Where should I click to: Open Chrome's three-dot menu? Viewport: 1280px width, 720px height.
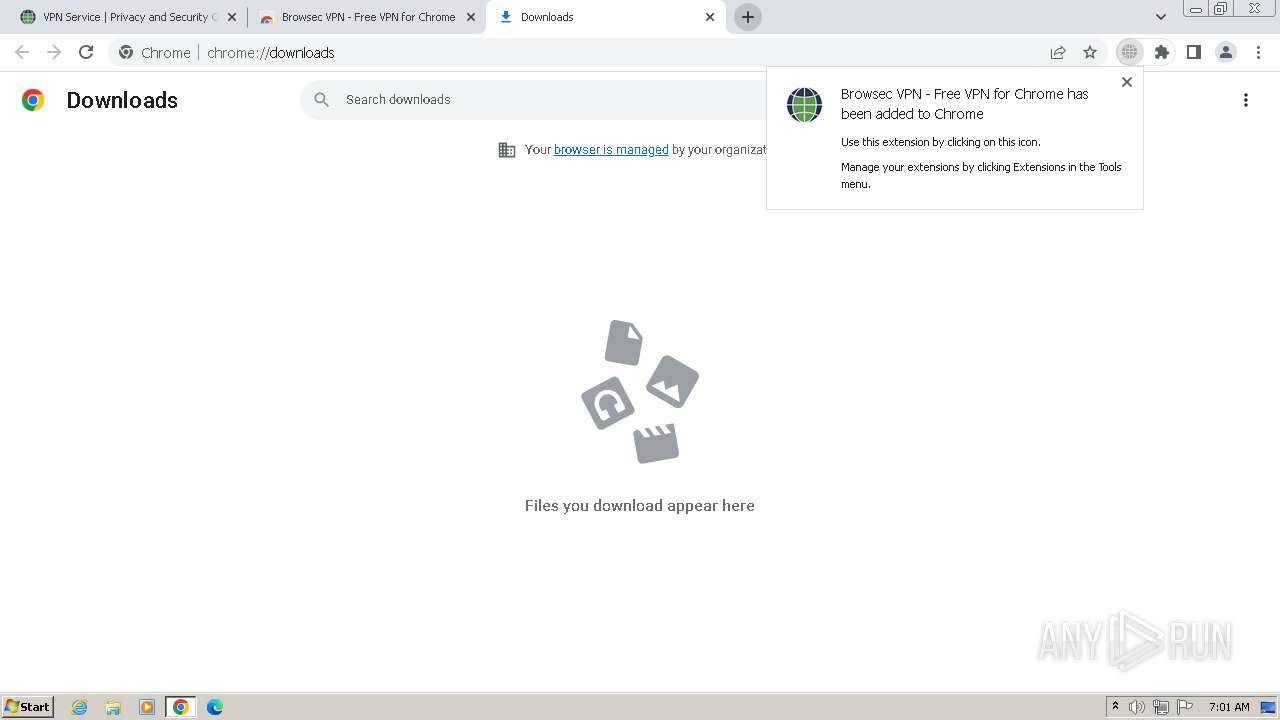[x=1257, y=52]
